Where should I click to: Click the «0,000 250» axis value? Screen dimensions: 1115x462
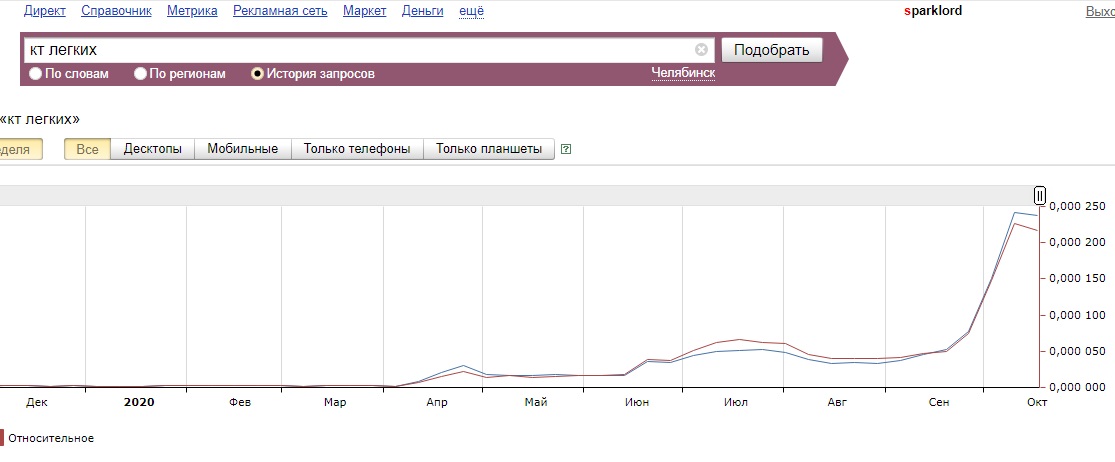[1077, 206]
